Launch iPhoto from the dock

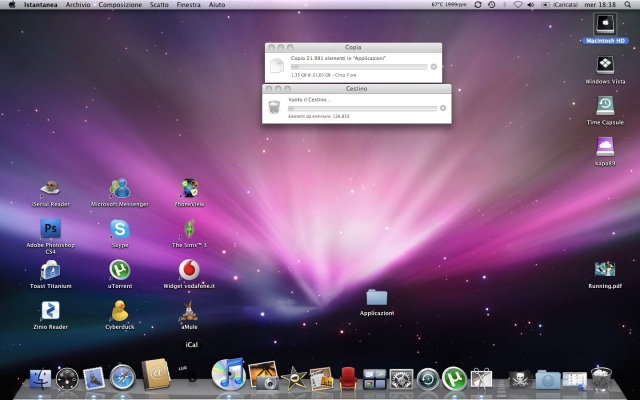coord(263,376)
